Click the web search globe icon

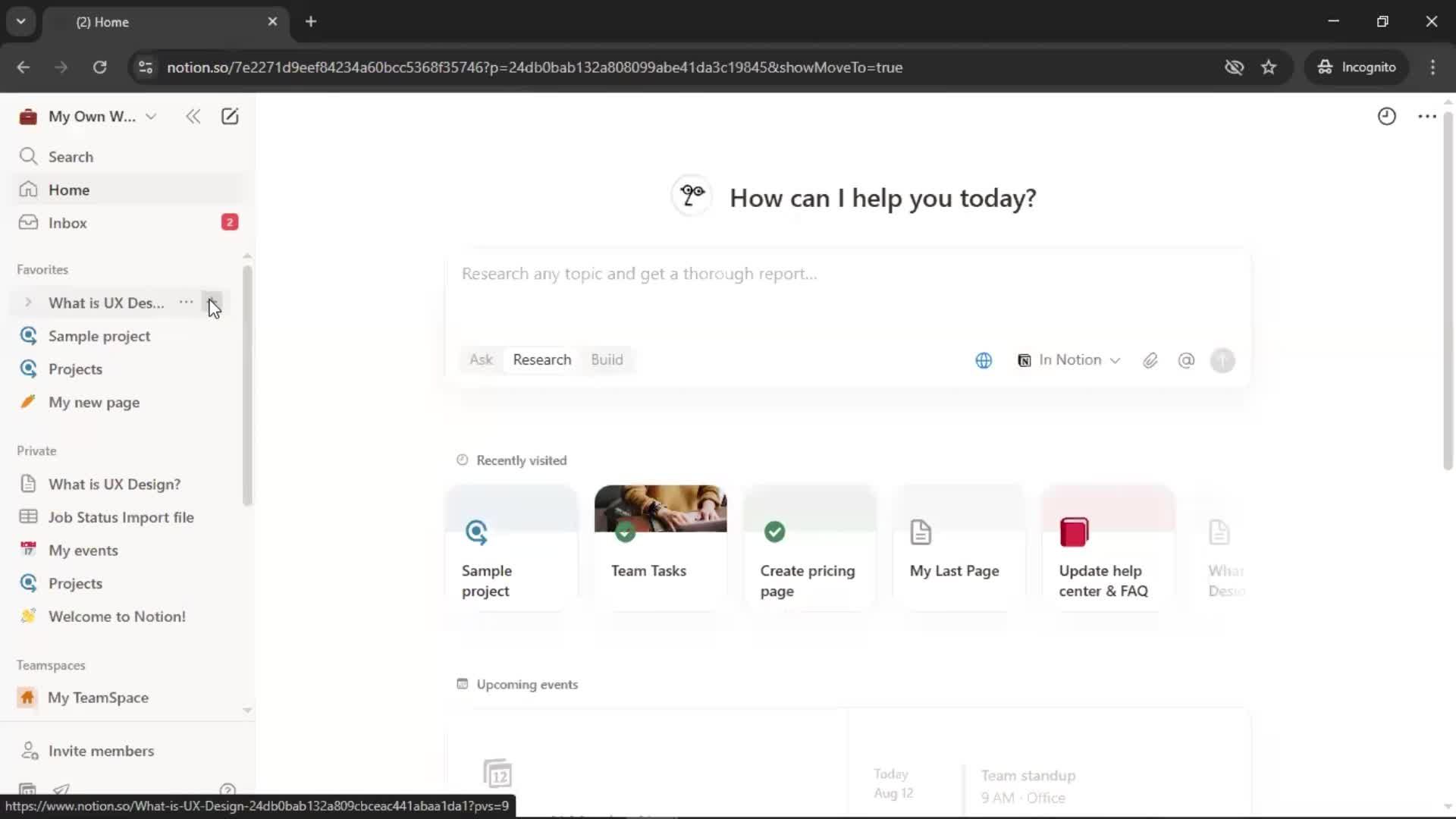coord(984,361)
